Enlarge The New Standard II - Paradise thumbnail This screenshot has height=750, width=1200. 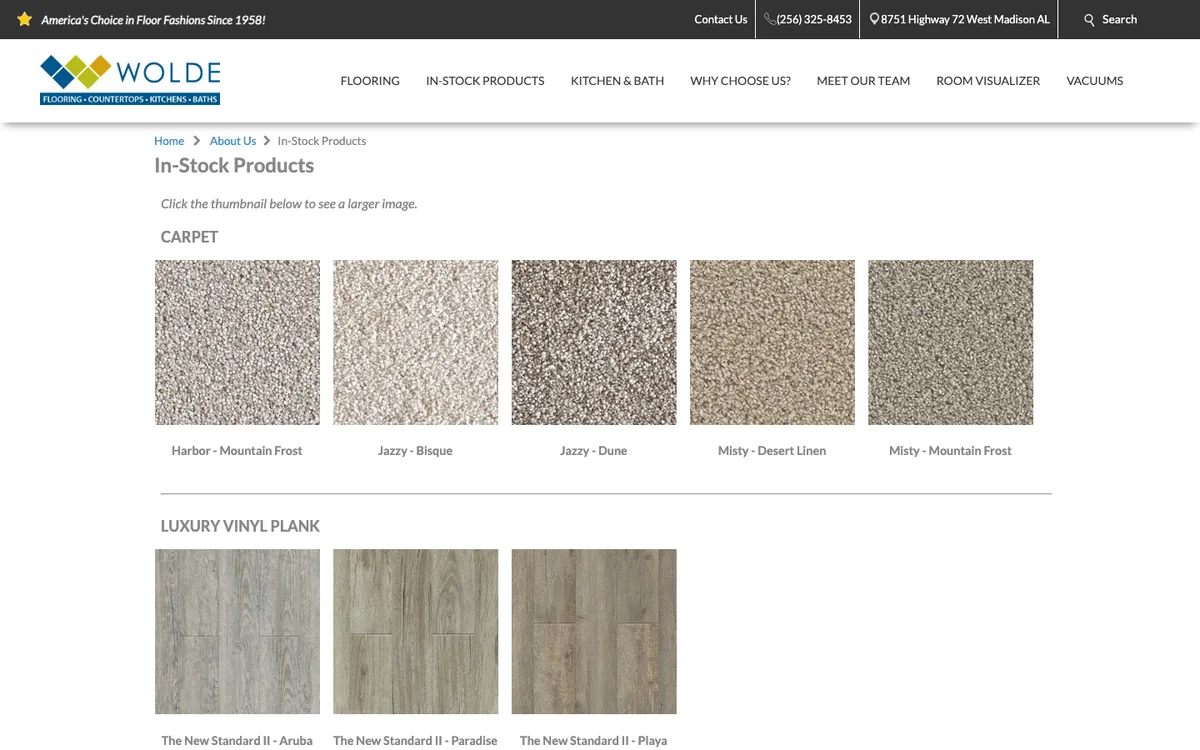[415, 632]
